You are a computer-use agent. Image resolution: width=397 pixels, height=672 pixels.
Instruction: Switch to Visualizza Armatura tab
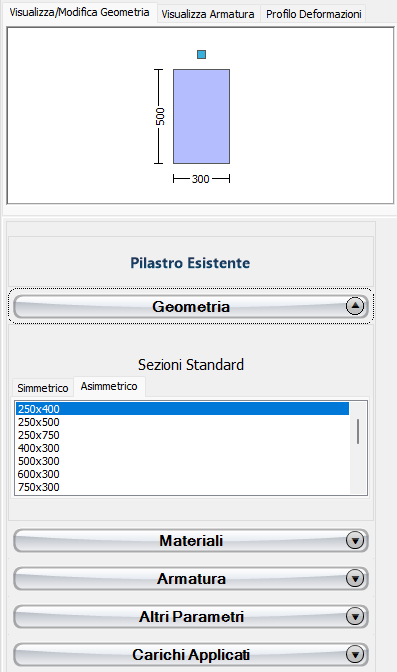point(208,14)
